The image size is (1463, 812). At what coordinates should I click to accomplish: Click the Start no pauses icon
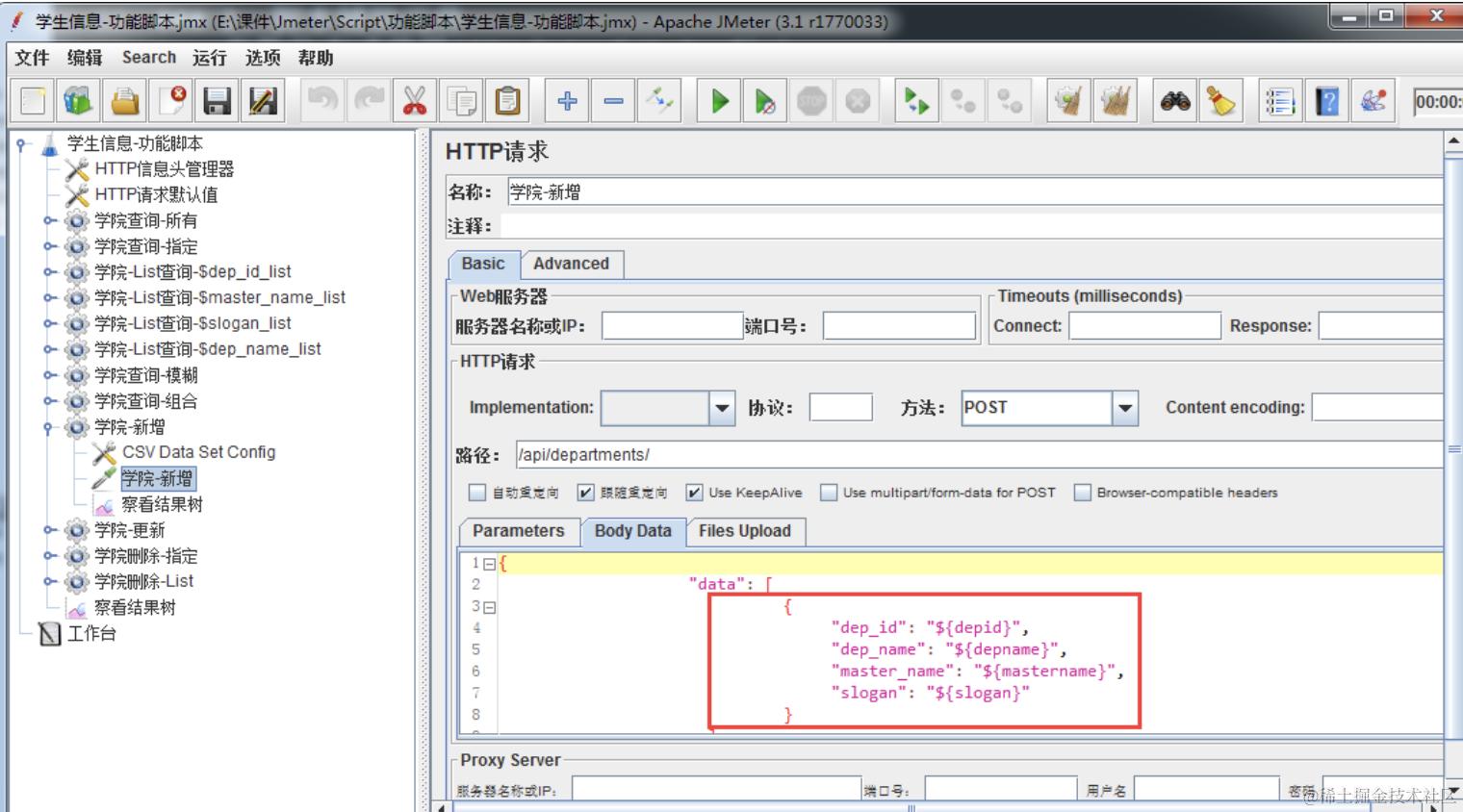pos(765,101)
